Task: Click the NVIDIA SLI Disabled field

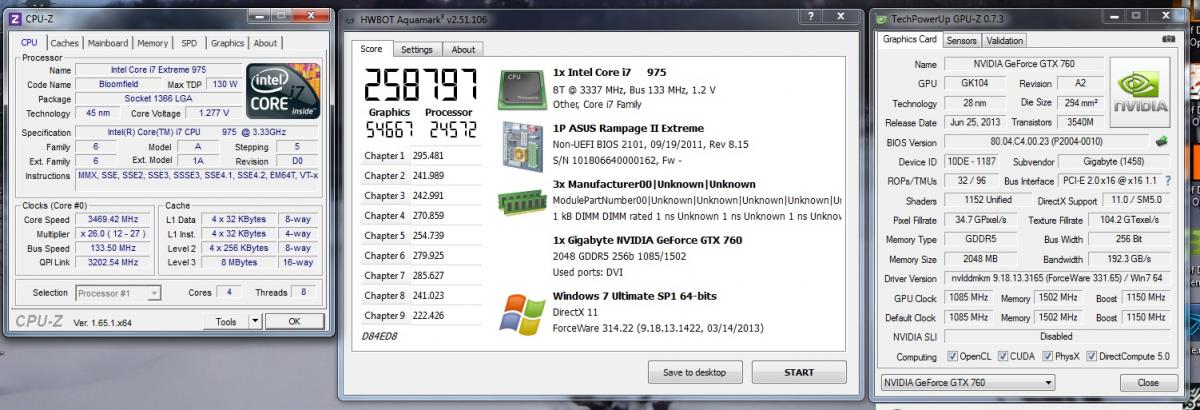Action: 1058,337
